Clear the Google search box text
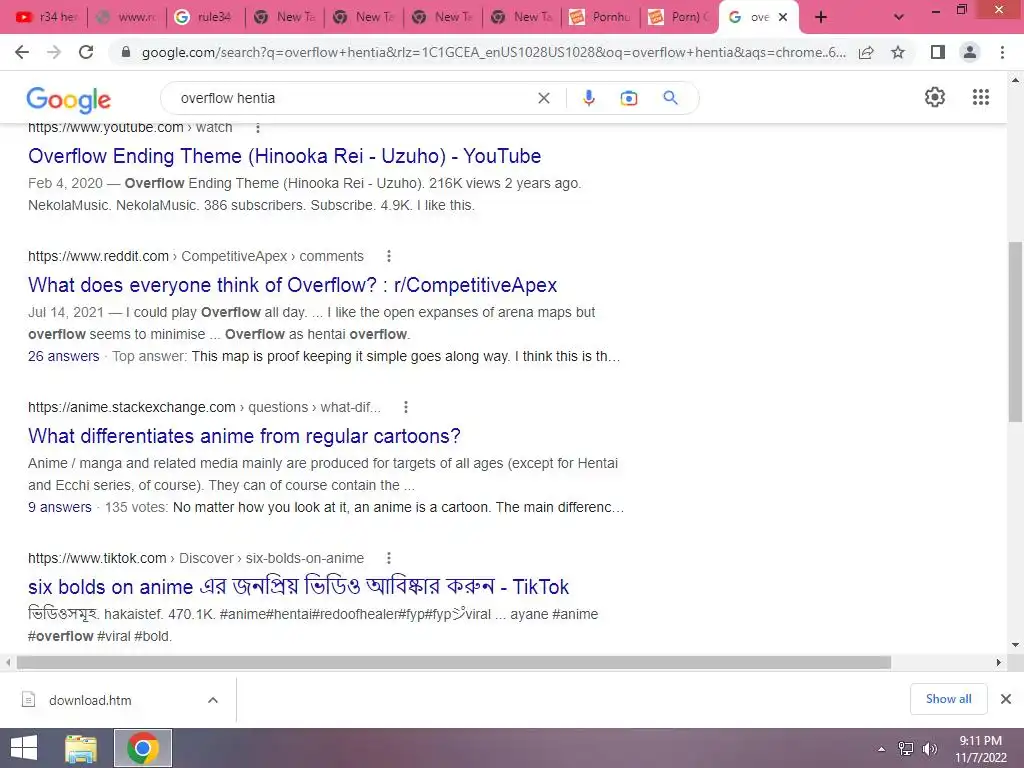Image resolution: width=1024 pixels, height=768 pixels. (543, 98)
